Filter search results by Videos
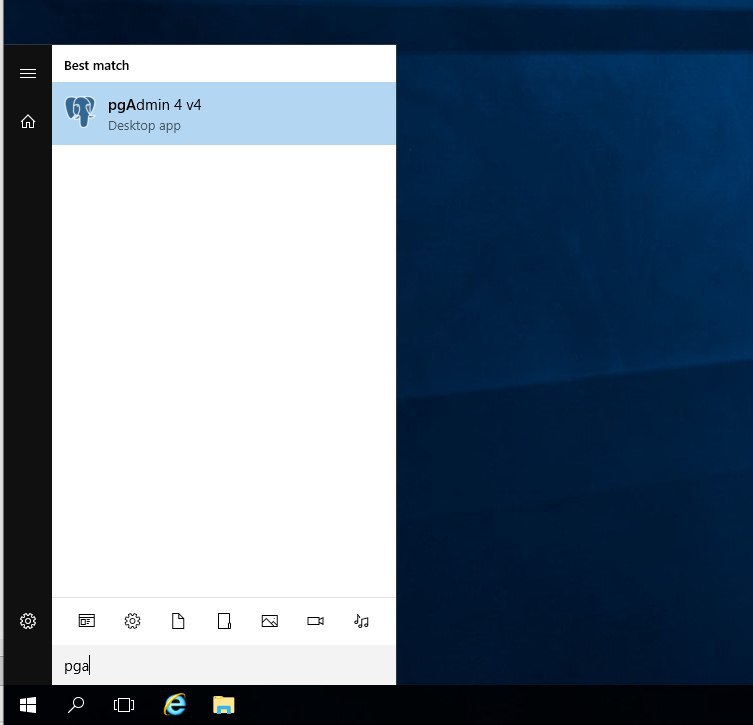This screenshot has height=725, width=753. coord(316,621)
